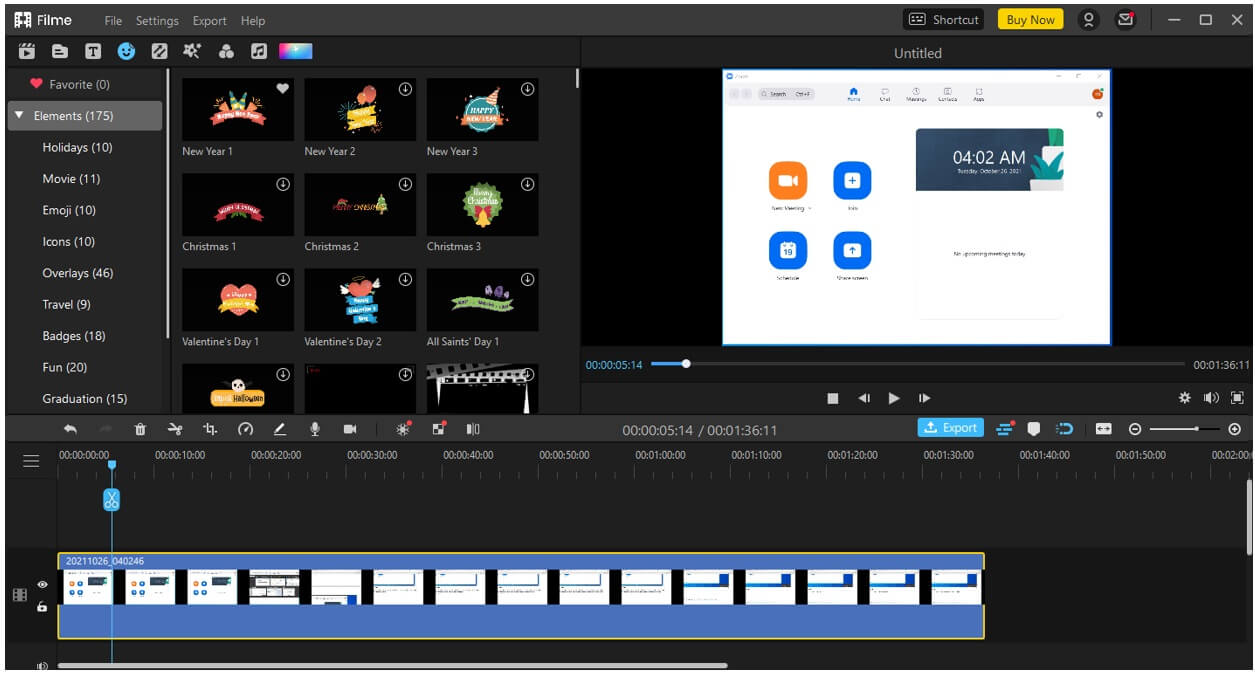Collapse the Elements (175) category
1255x683 pixels.
(x=19, y=116)
